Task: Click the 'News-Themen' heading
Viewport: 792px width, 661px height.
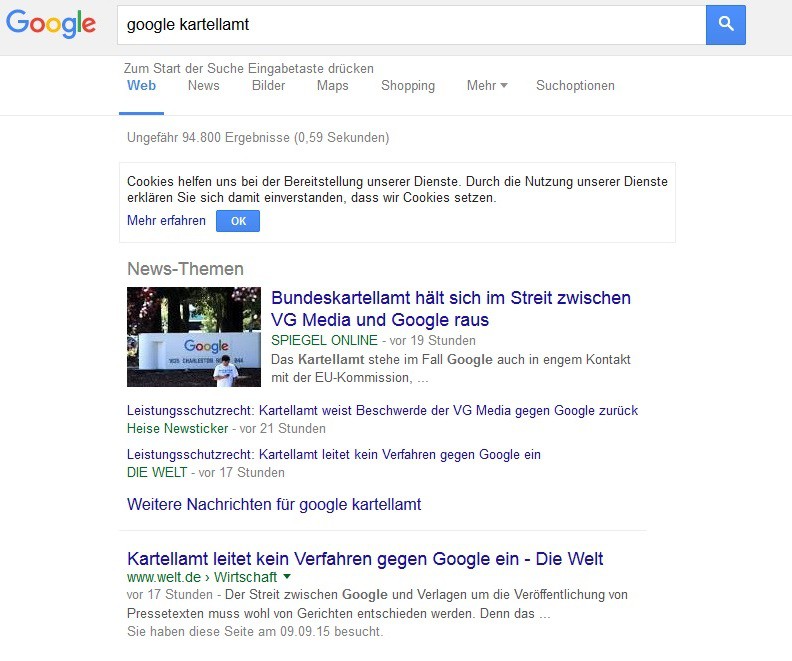Action: point(185,269)
